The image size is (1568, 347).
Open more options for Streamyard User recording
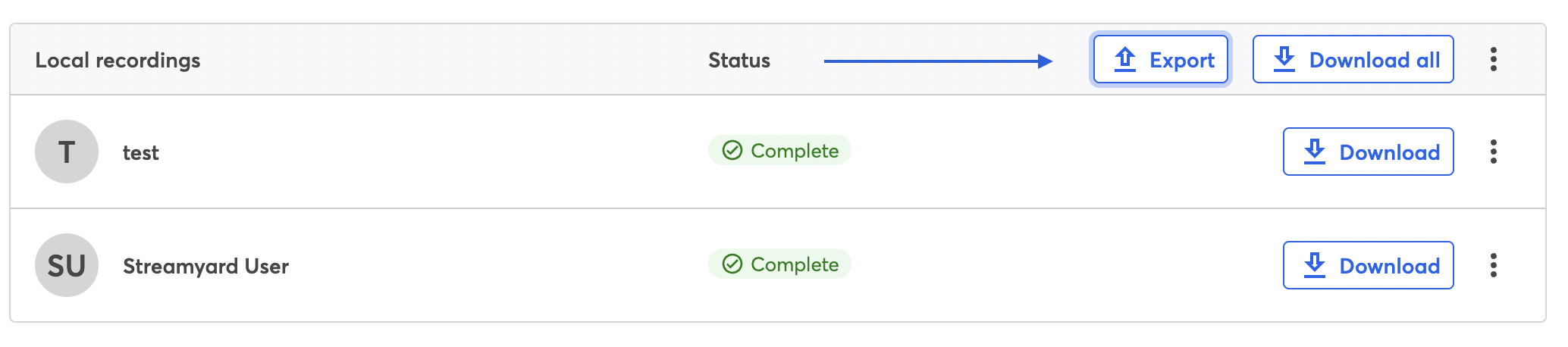click(1493, 265)
